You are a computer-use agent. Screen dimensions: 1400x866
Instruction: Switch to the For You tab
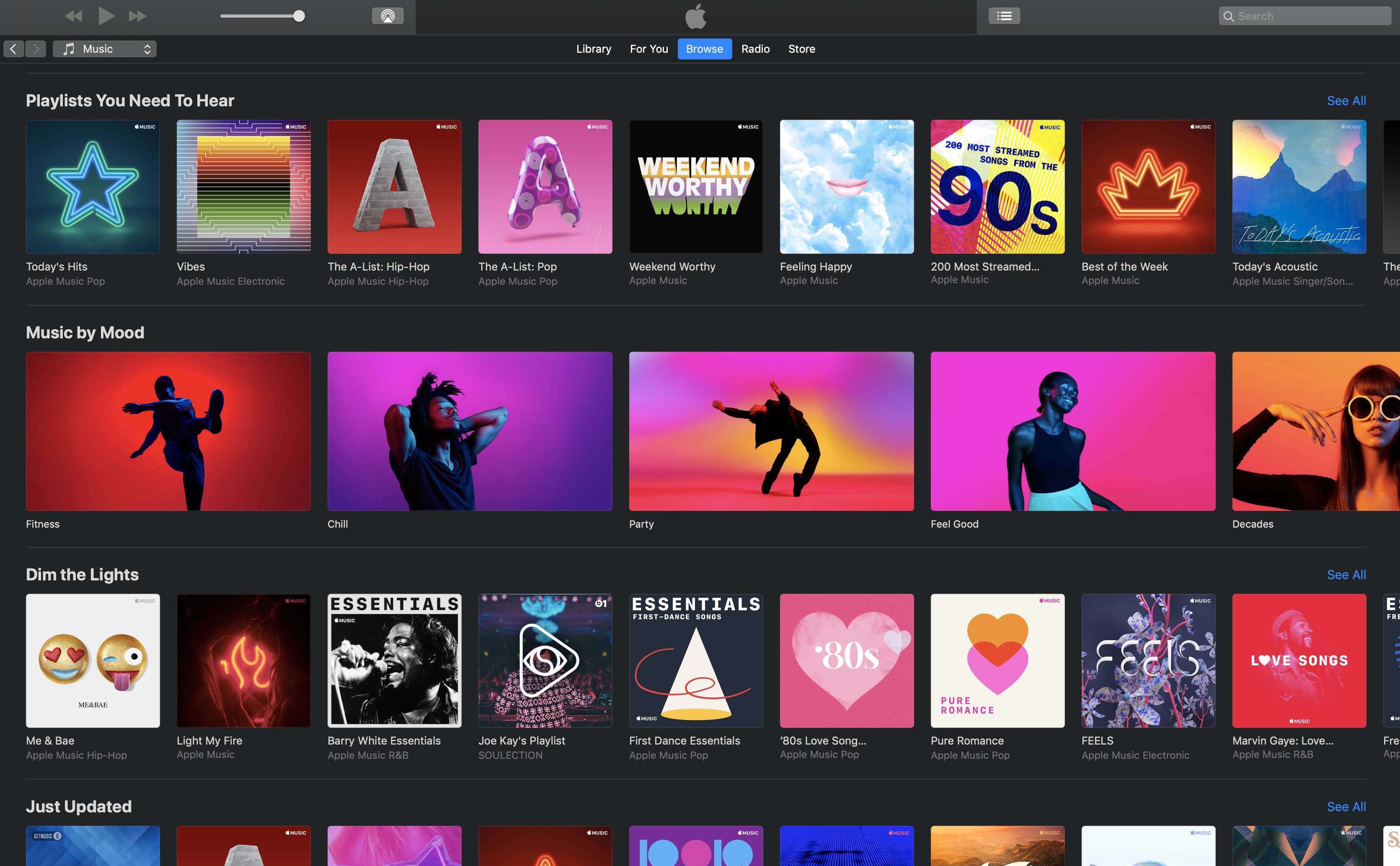(x=648, y=49)
